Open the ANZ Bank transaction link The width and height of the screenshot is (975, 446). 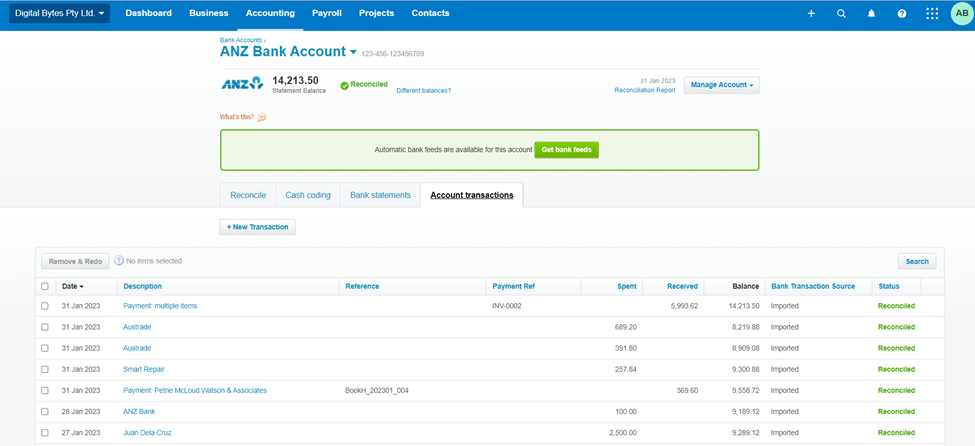139,412
